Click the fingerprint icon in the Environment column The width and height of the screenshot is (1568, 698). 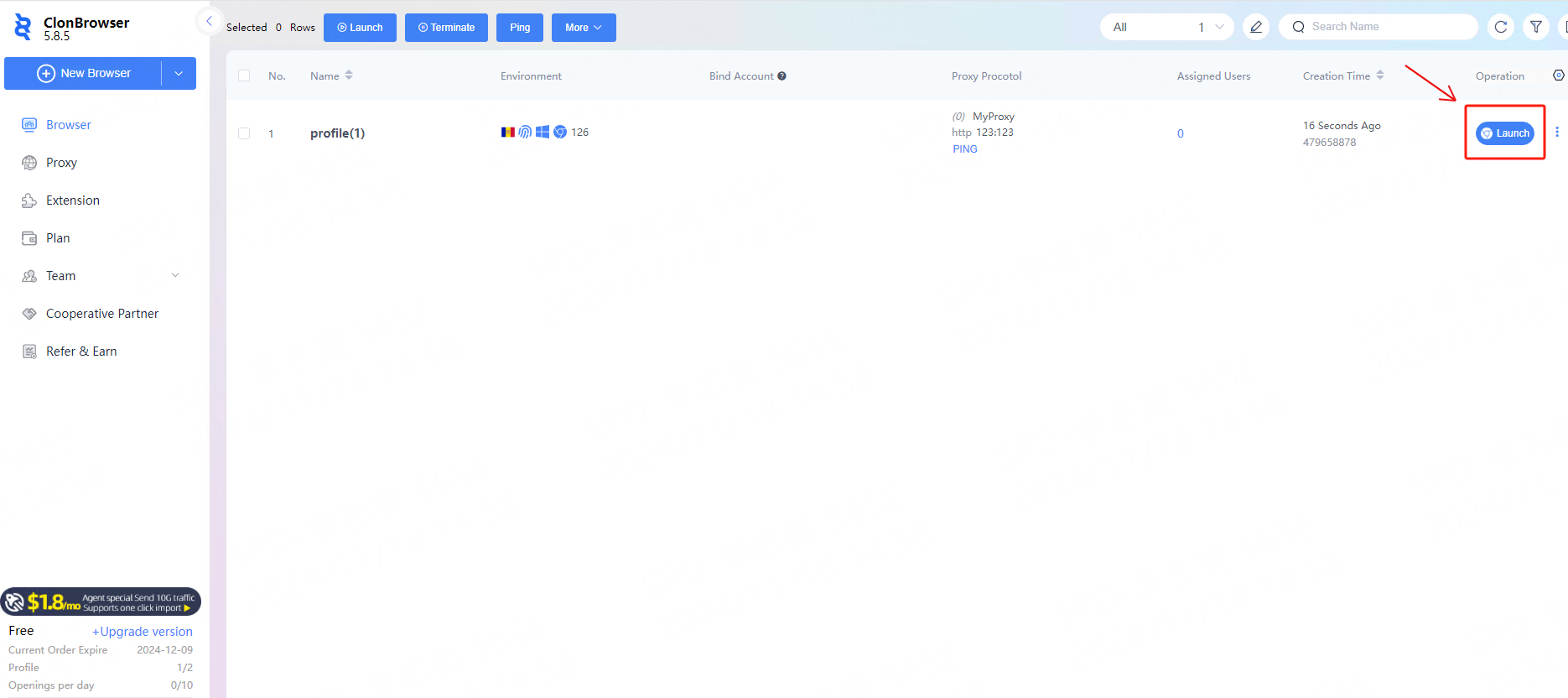tap(525, 133)
